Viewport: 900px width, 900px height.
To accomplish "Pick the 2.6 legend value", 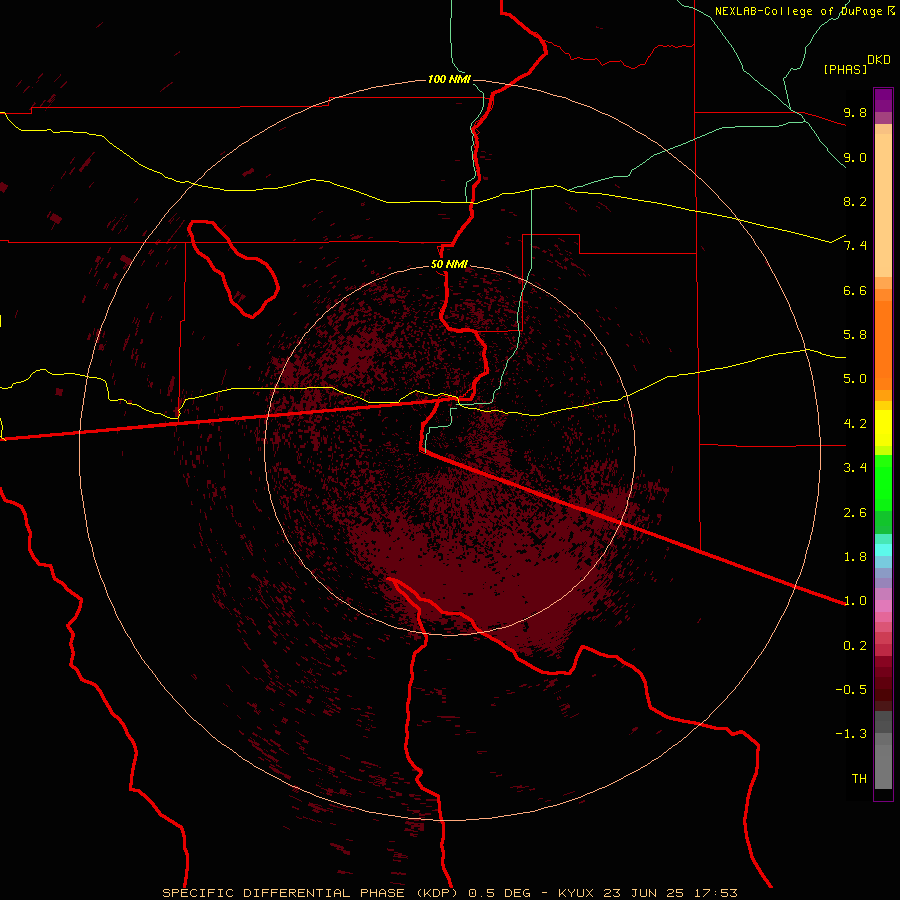I will (x=855, y=513).
